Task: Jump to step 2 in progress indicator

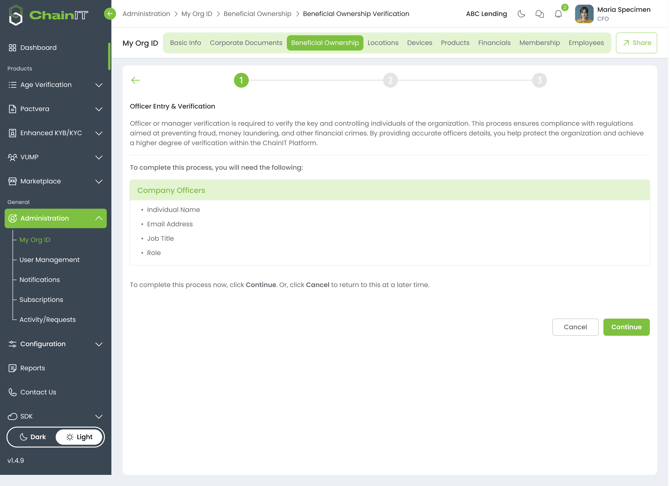Action: click(390, 80)
